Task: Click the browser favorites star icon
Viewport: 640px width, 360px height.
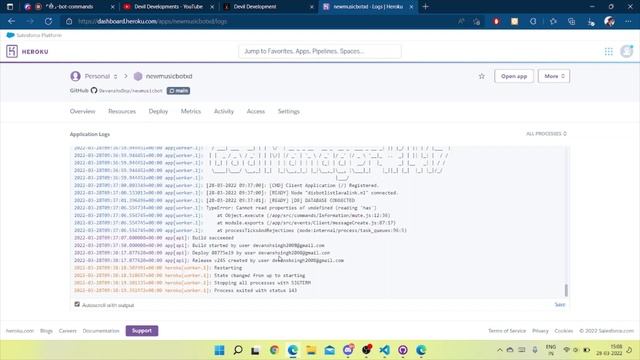Action: tap(553, 21)
